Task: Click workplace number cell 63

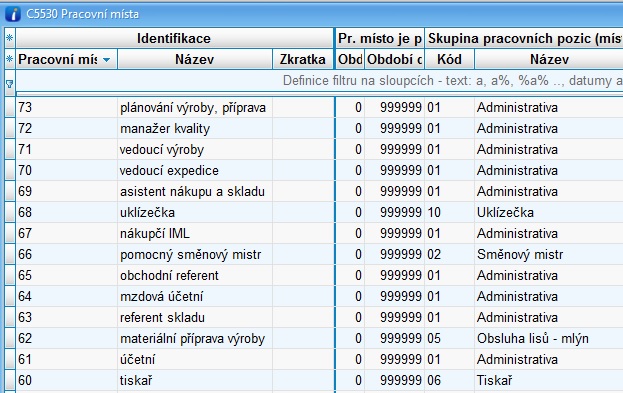Action: point(66,317)
